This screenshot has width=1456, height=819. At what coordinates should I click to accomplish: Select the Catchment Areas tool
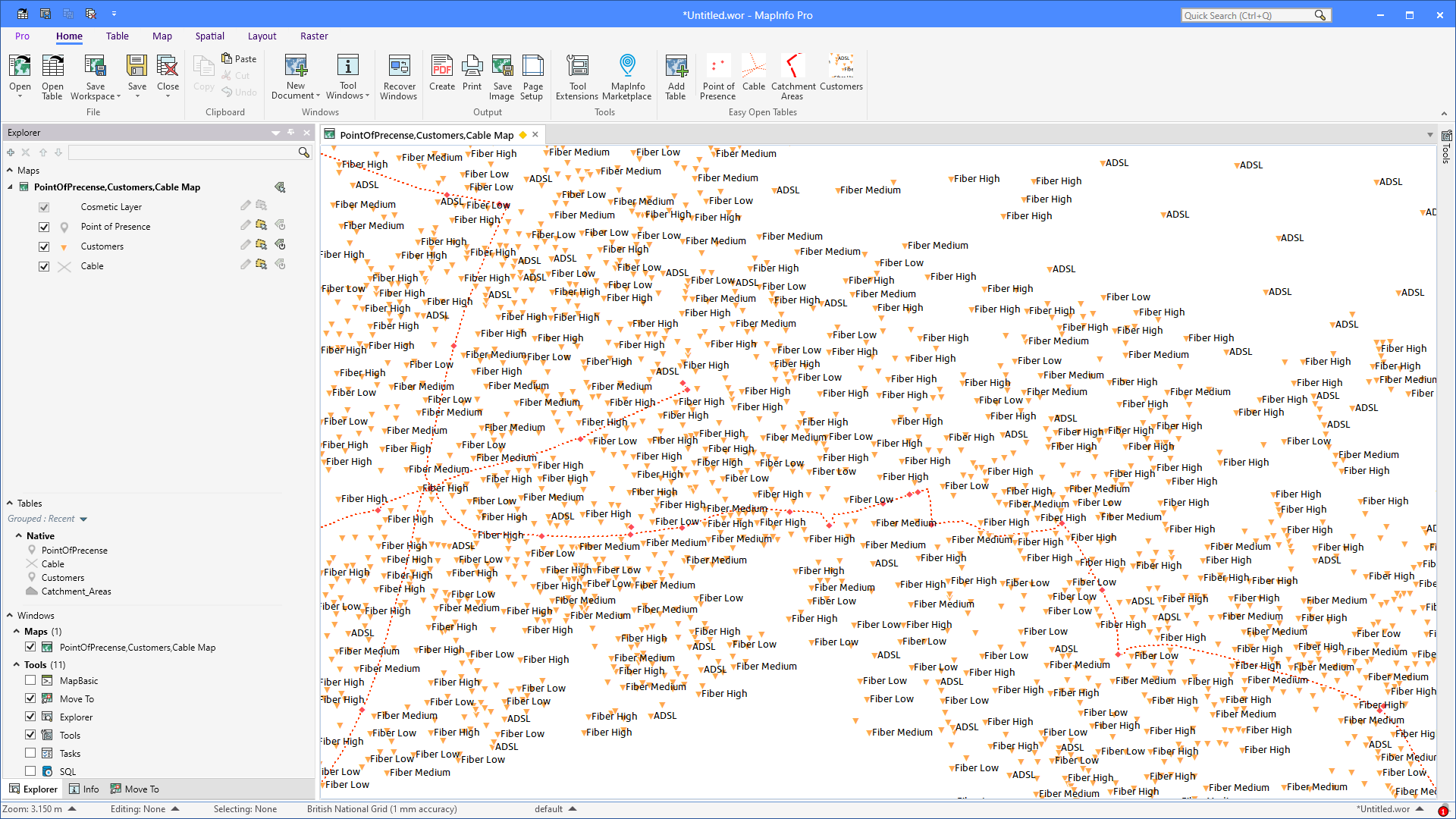coord(792,76)
